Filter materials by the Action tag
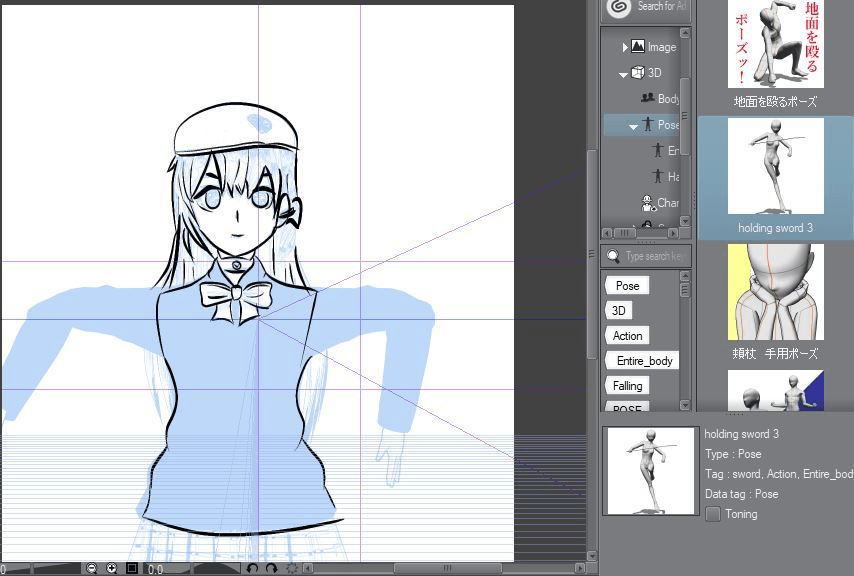 coord(628,336)
